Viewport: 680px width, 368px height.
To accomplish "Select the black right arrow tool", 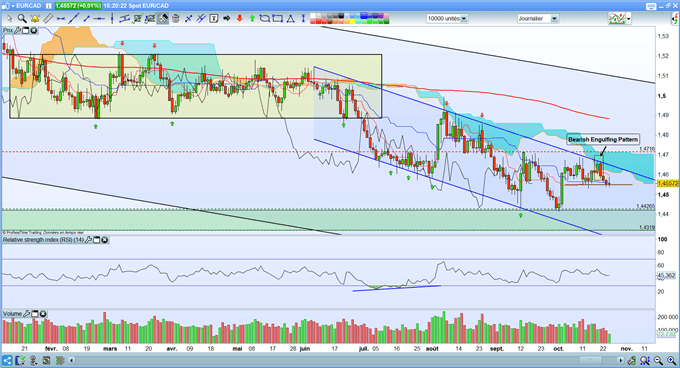I will [226, 19].
